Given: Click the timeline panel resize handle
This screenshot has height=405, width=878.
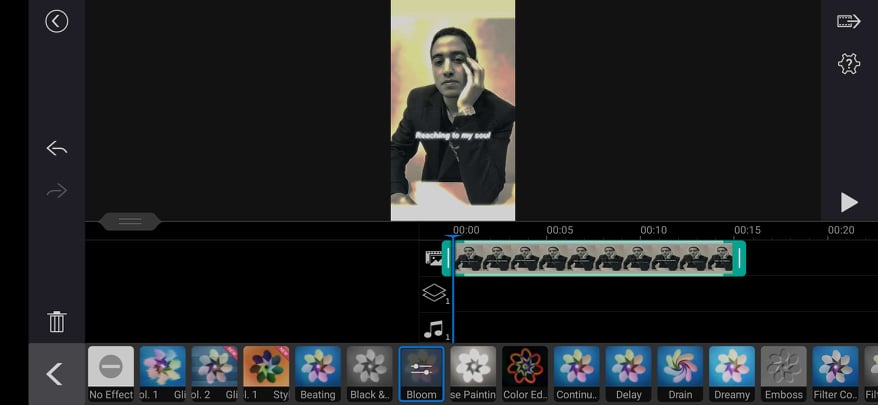Looking at the screenshot, I should [x=130, y=221].
